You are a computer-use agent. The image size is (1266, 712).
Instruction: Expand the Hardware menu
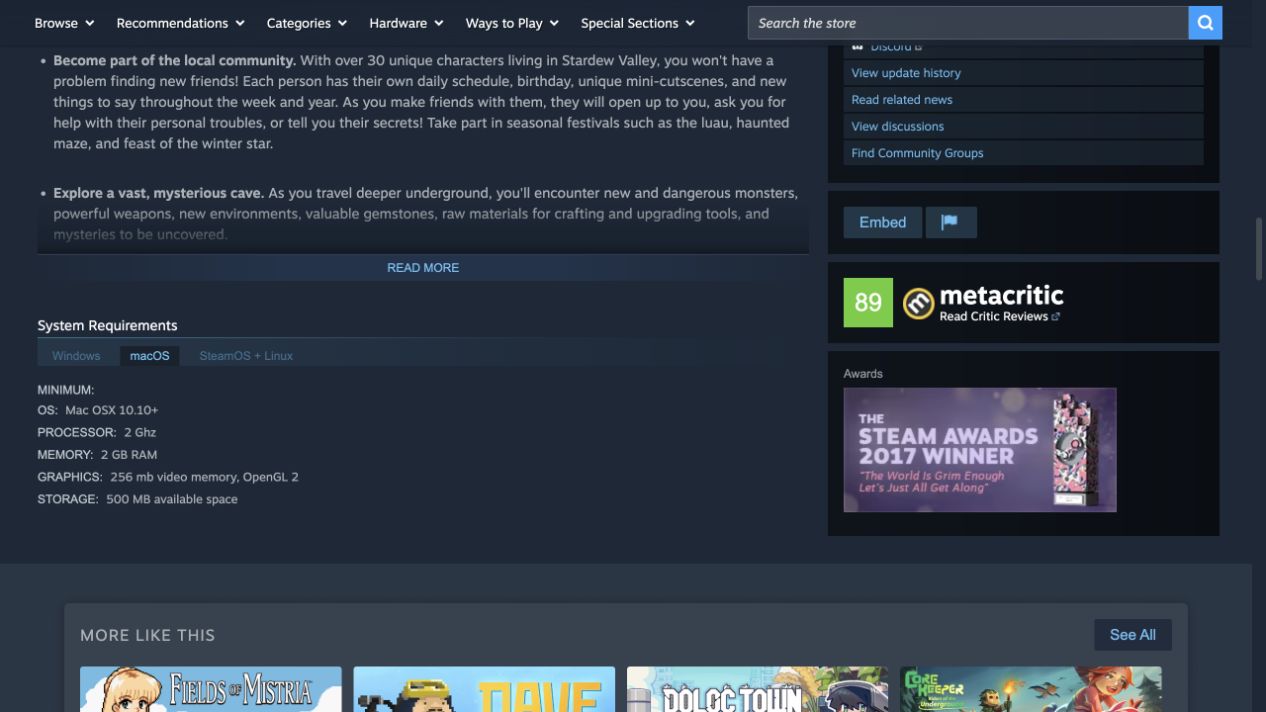[x=406, y=23]
